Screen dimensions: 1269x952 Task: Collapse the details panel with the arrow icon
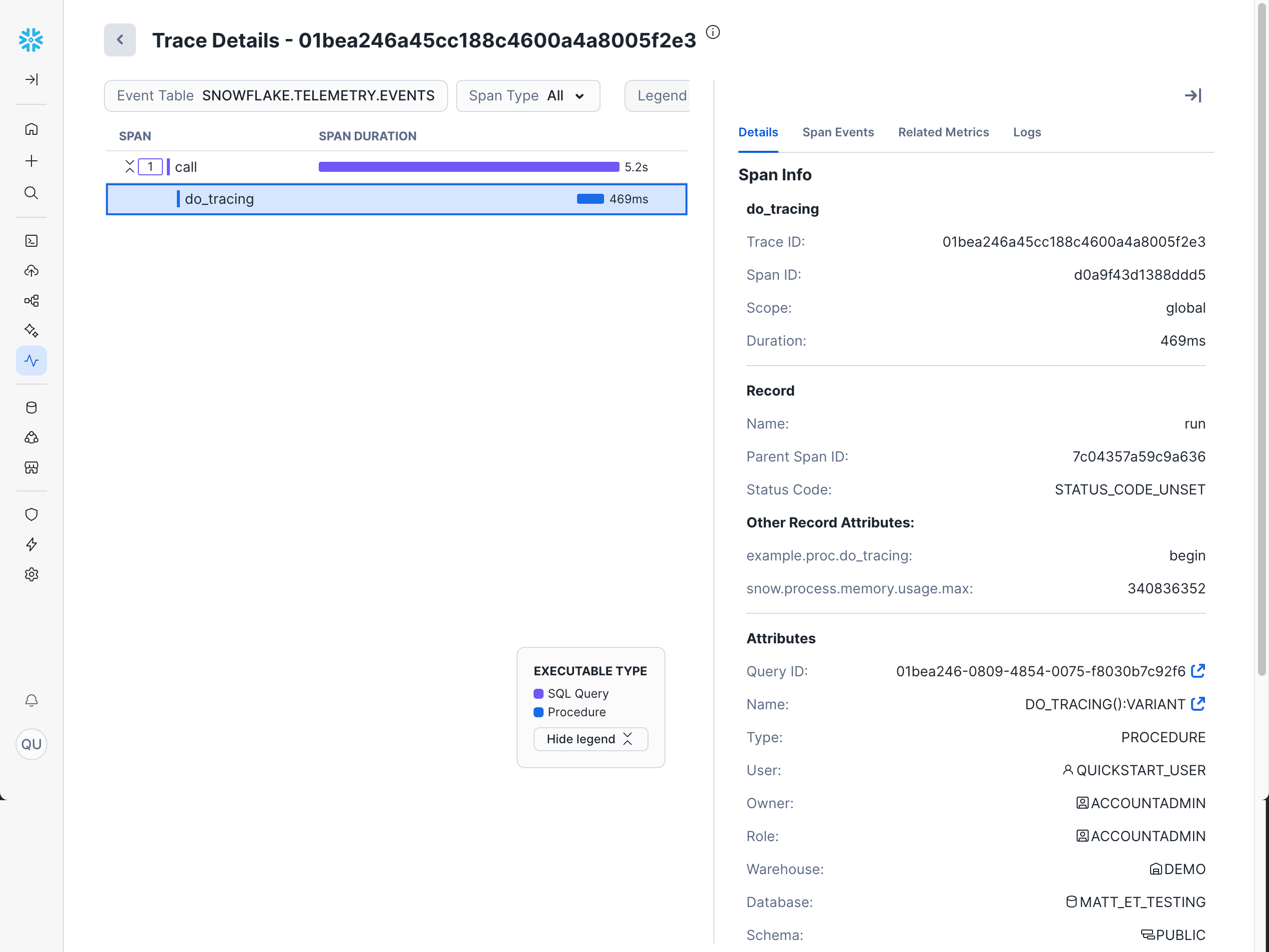(x=1194, y=96)
